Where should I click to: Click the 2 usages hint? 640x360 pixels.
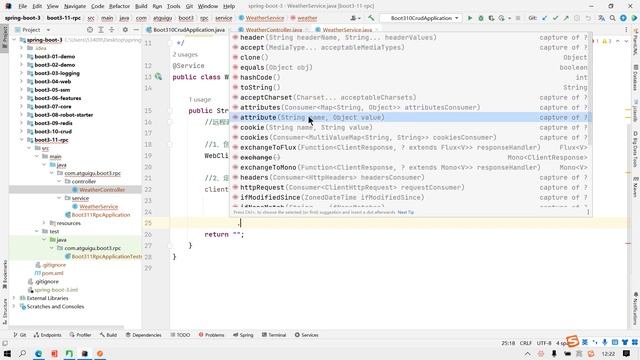(185, 54)
